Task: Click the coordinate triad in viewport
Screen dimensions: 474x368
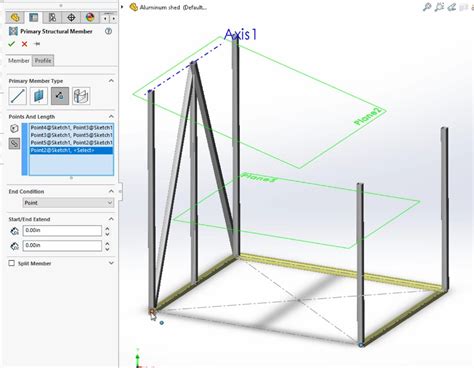Action: (x=138, y=359)
